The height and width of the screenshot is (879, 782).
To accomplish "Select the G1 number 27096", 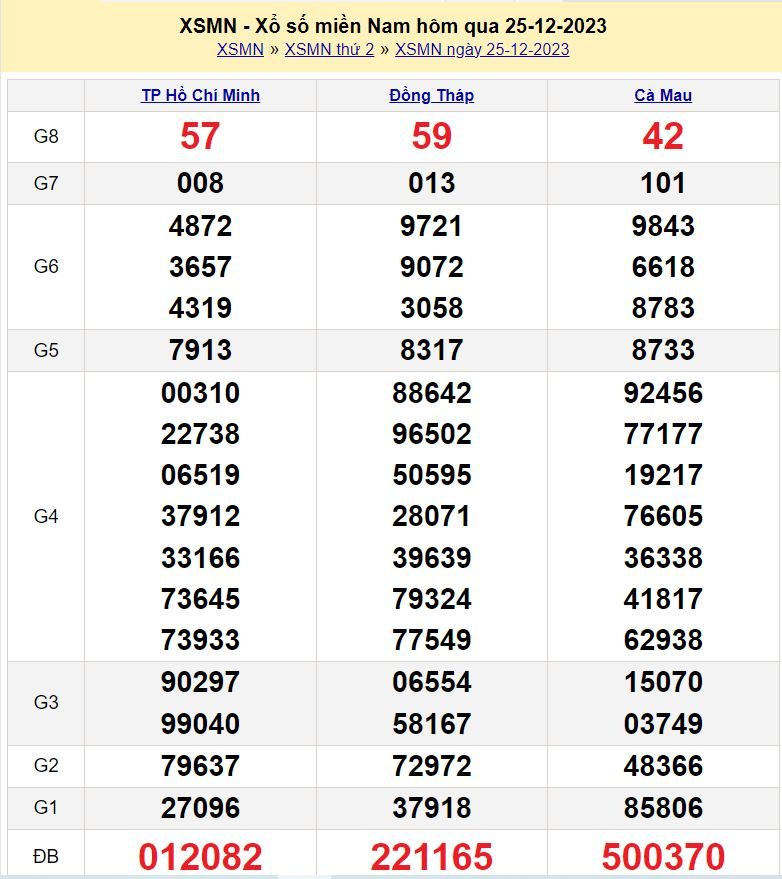I will click(200, 808).
